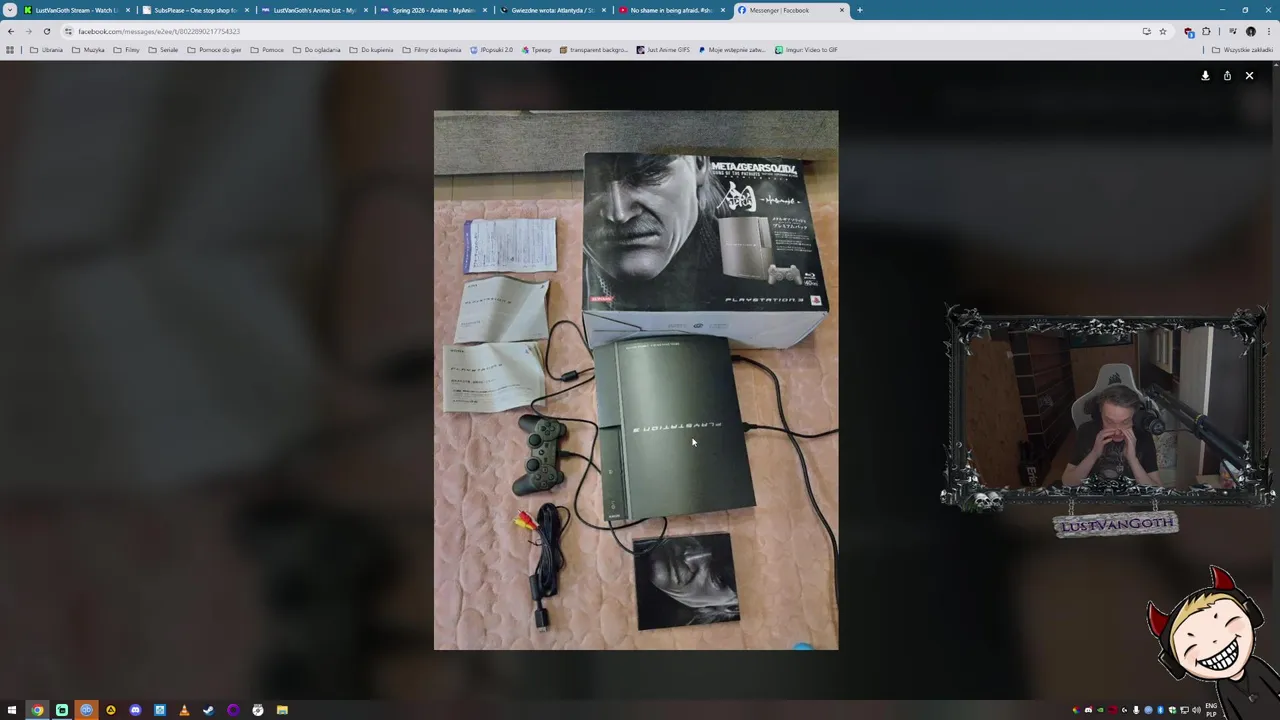The height and width of the screenshot is (720, 1280).
Task: Open the transparent background bookmark
Action: tap(594, 49)
